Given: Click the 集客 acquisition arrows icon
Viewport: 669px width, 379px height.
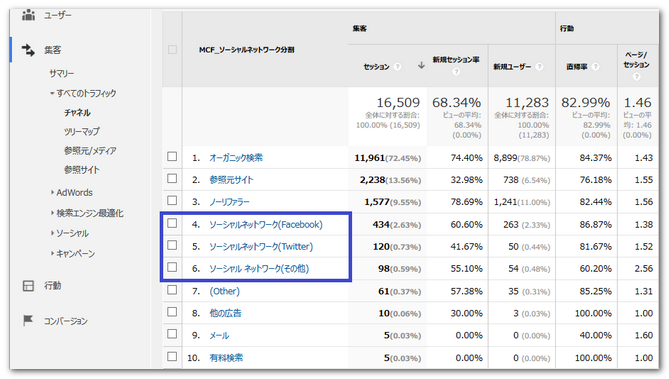Looking at the screenshot, I should click(x=29, y=50).
